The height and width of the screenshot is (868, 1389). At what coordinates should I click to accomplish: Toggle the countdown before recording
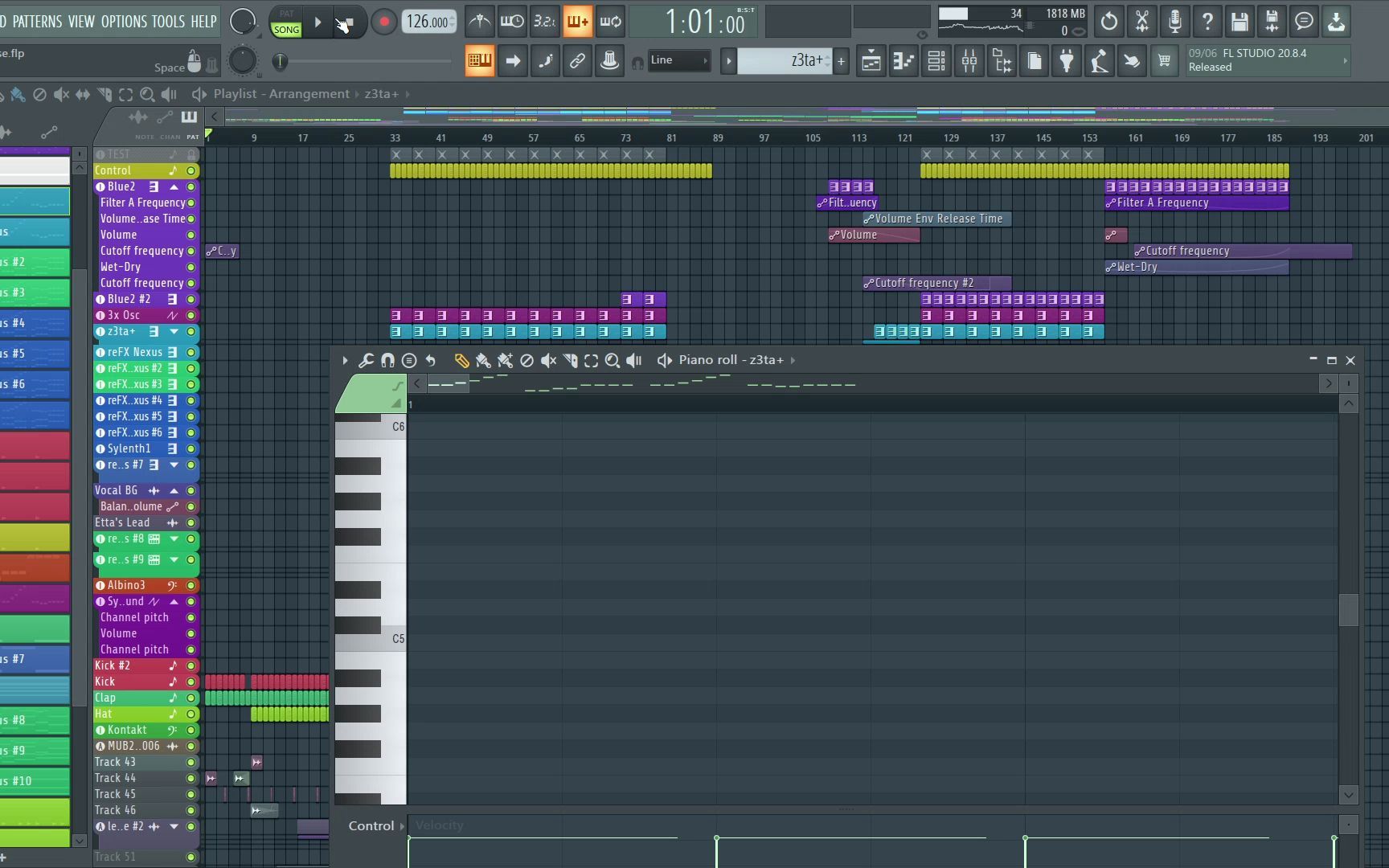544,22
